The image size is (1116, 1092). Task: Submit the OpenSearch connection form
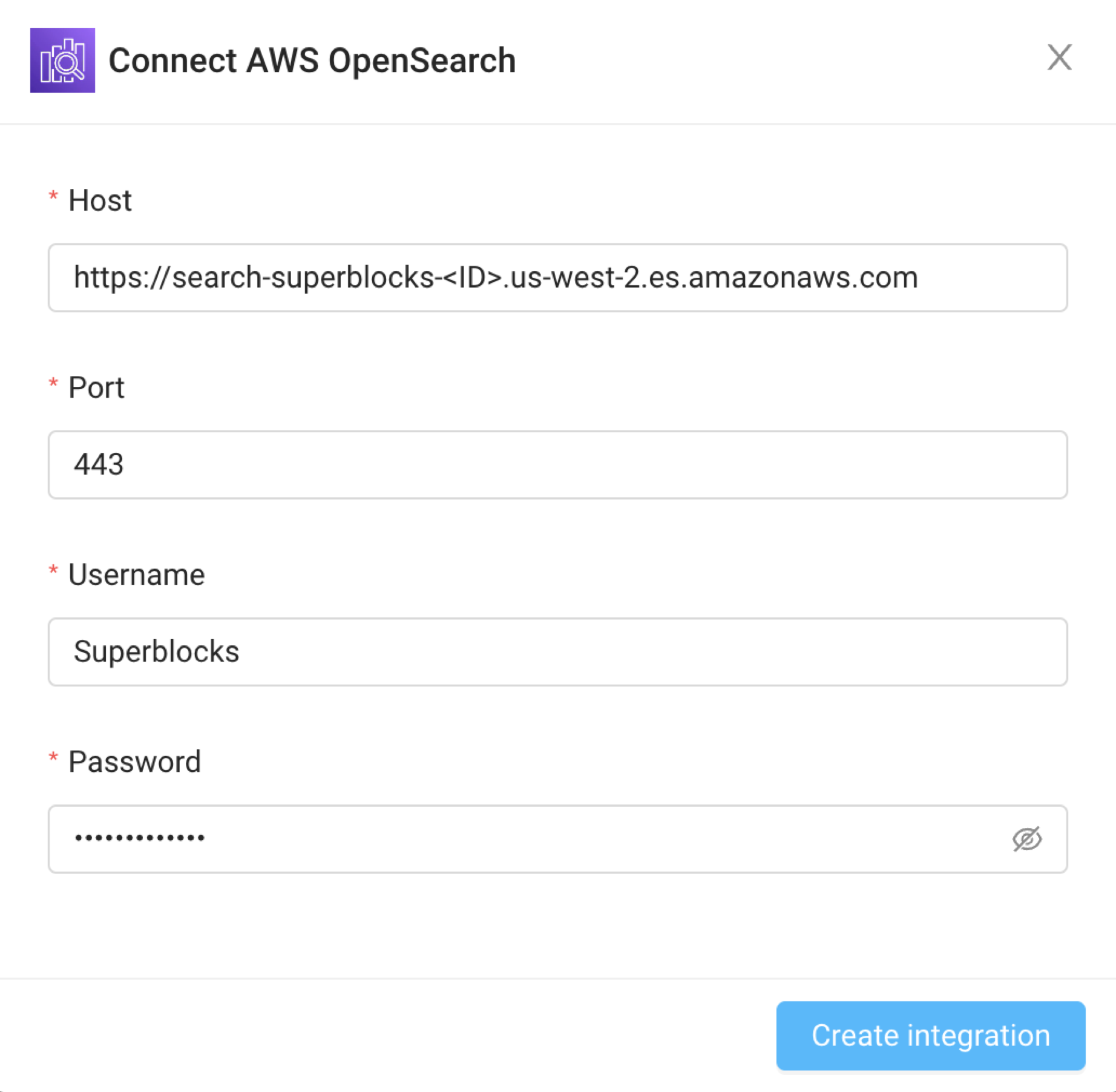[930, 1035]
